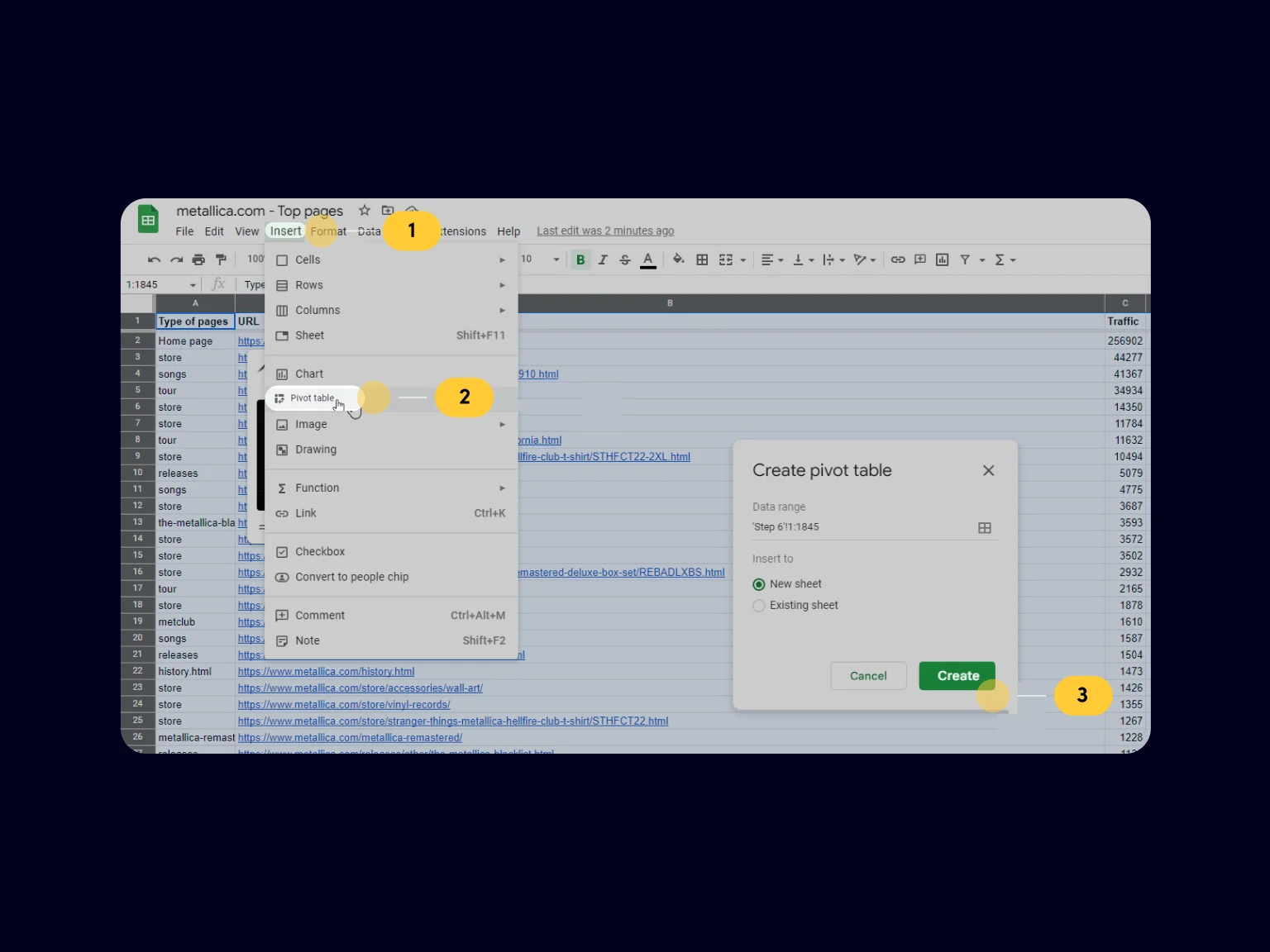
Task: Click the undo icon in toolbar
Action: click(154, 259)
